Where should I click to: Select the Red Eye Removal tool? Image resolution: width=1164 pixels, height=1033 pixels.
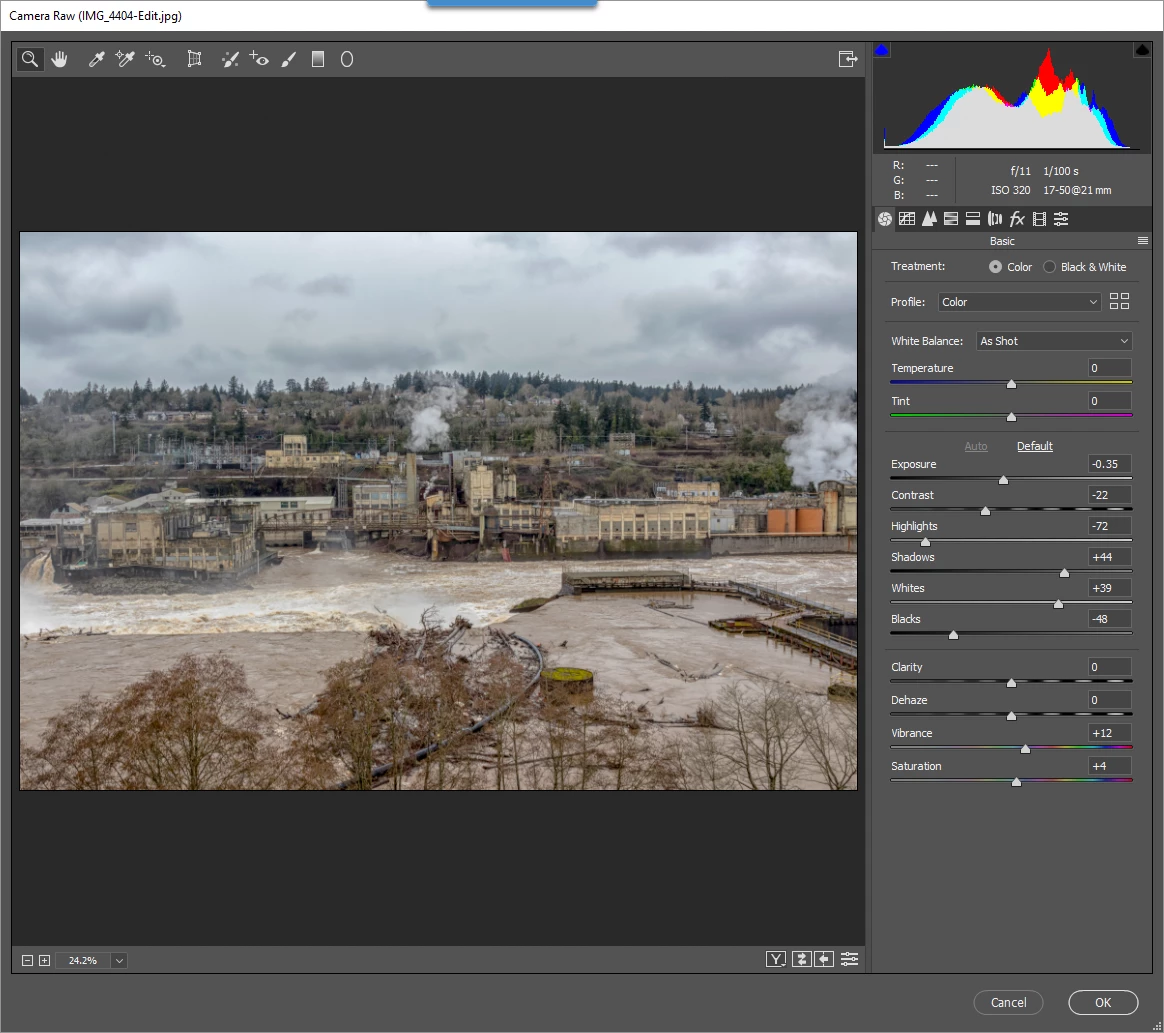(x=259, y=59)
